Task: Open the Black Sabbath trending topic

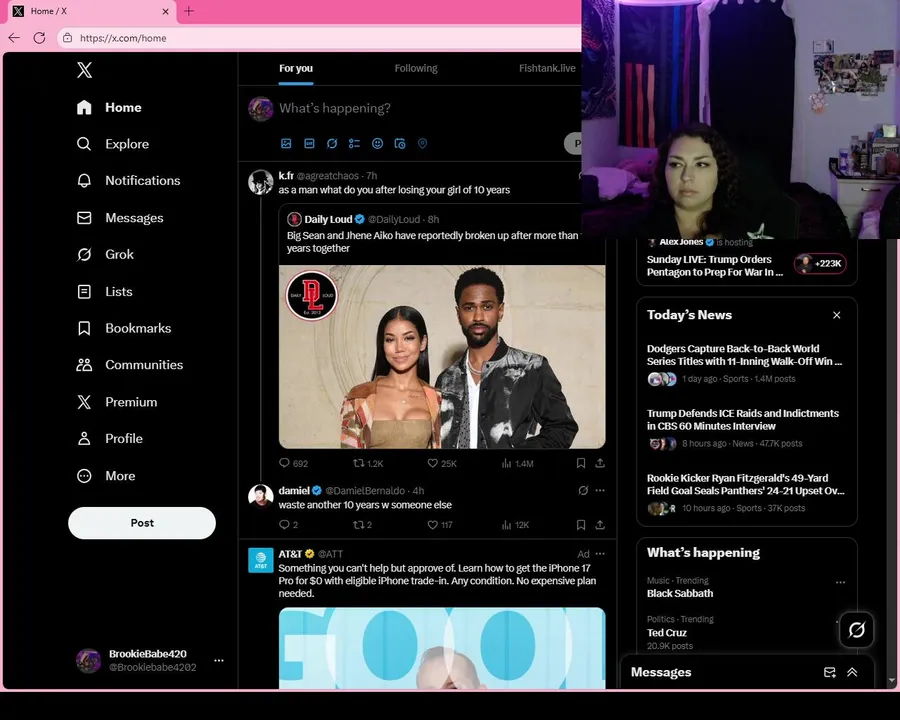Action: coord(680,594)
